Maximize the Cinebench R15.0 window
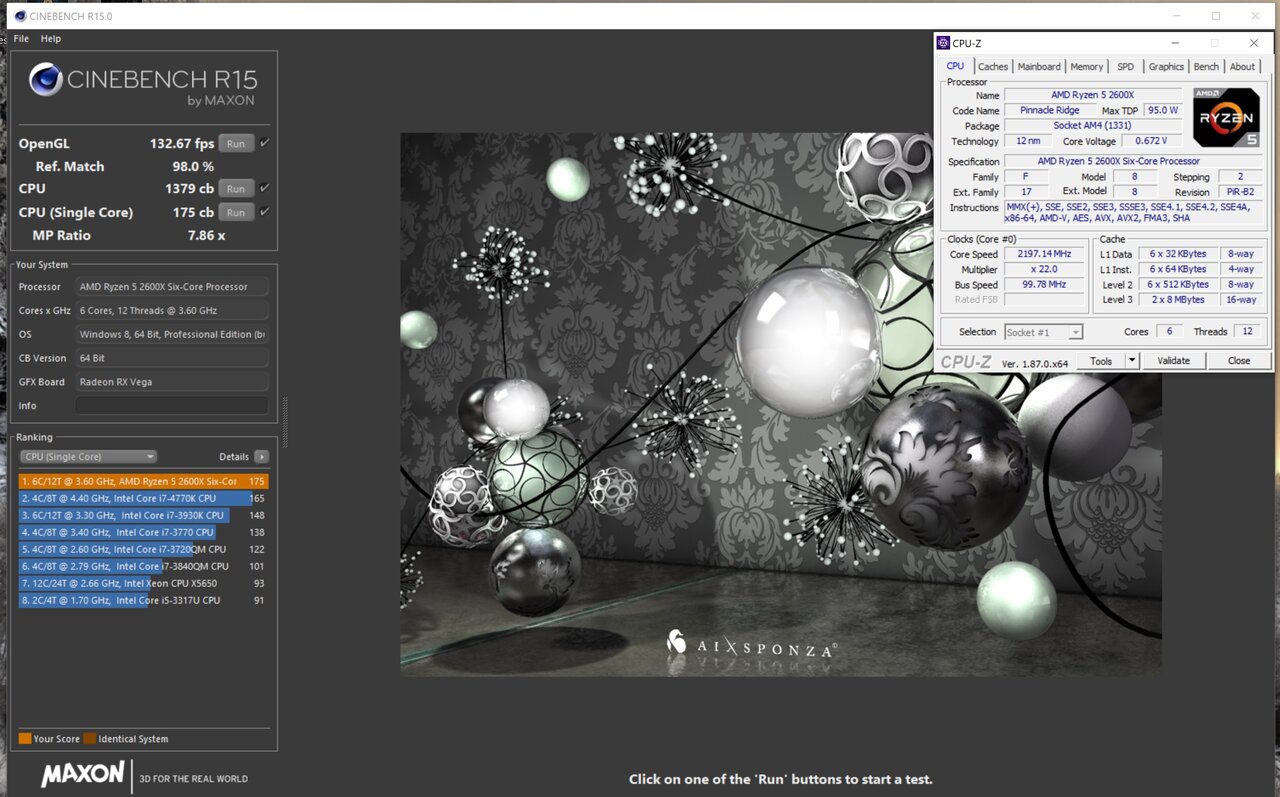Viewport: 1280px width, 797px height. coord(1216,16)
